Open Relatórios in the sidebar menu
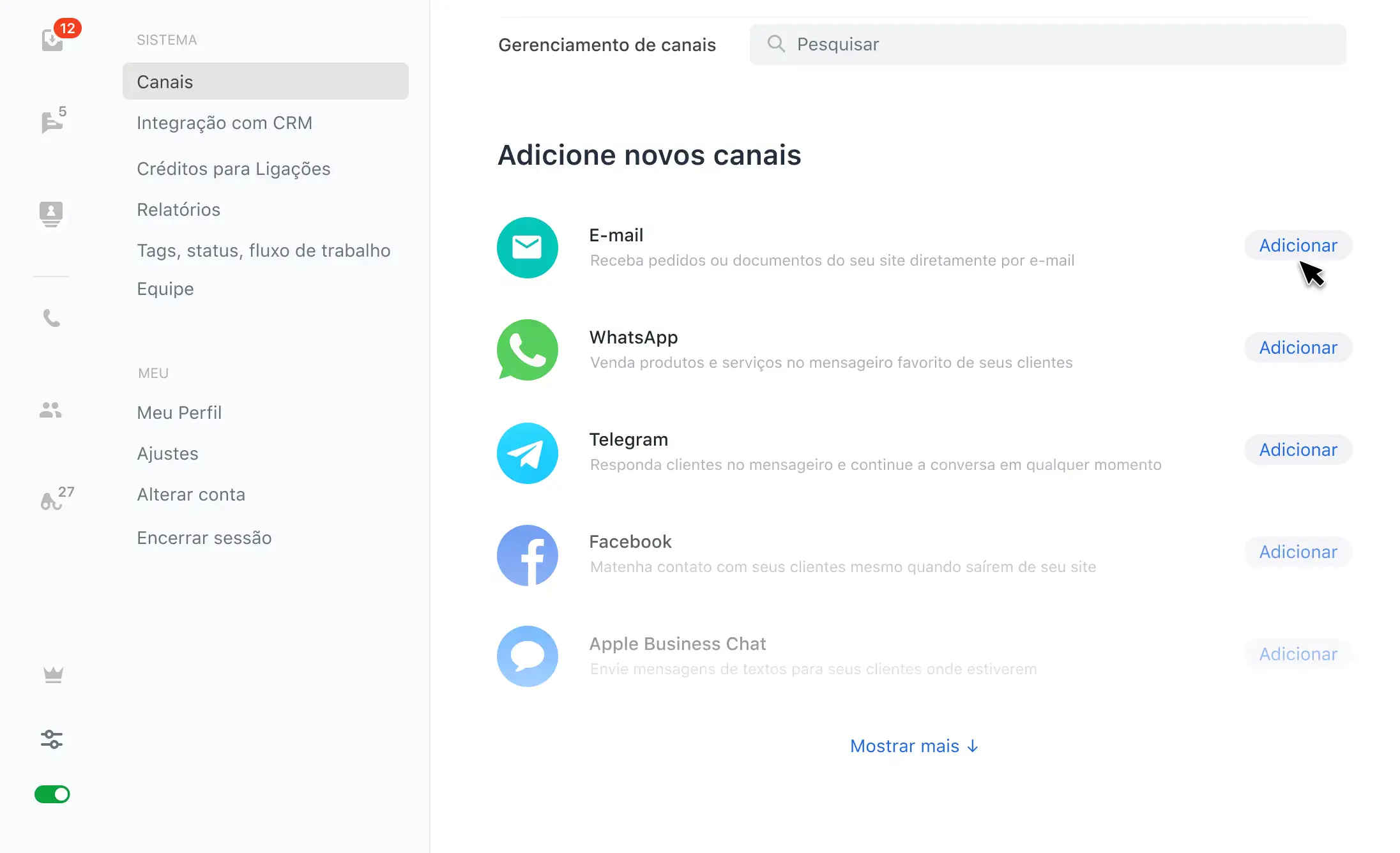This screenshot has height=853, width=1400. [x=179, y=209]
